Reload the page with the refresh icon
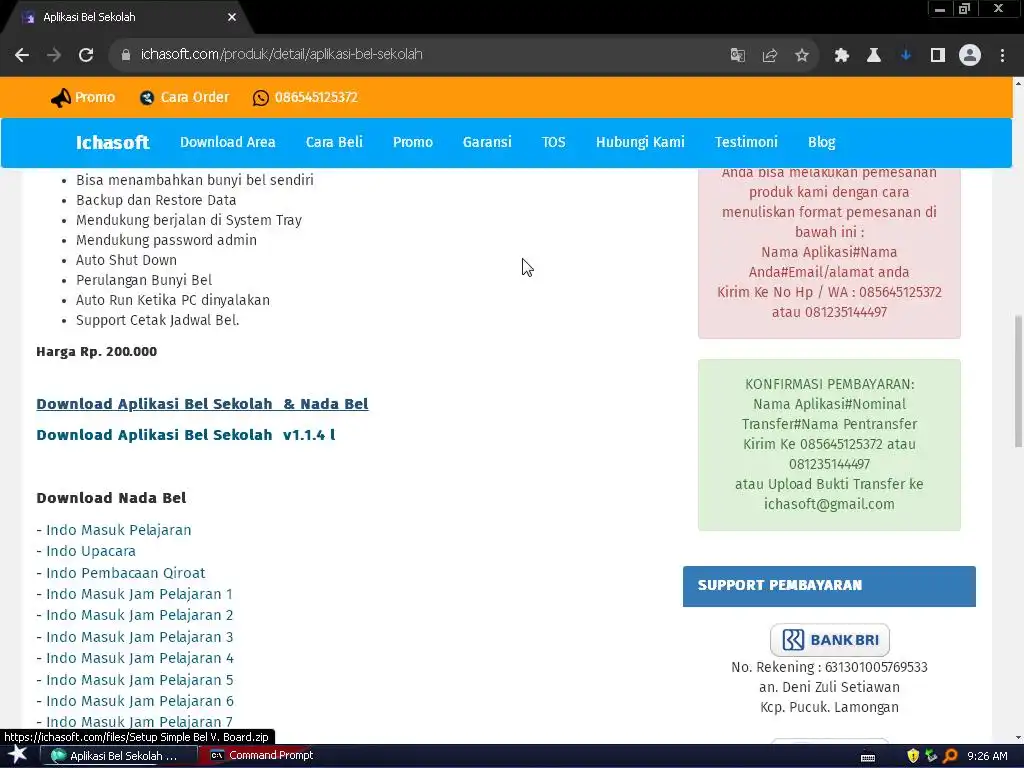The image size is (1024, 768). (86, 55)
